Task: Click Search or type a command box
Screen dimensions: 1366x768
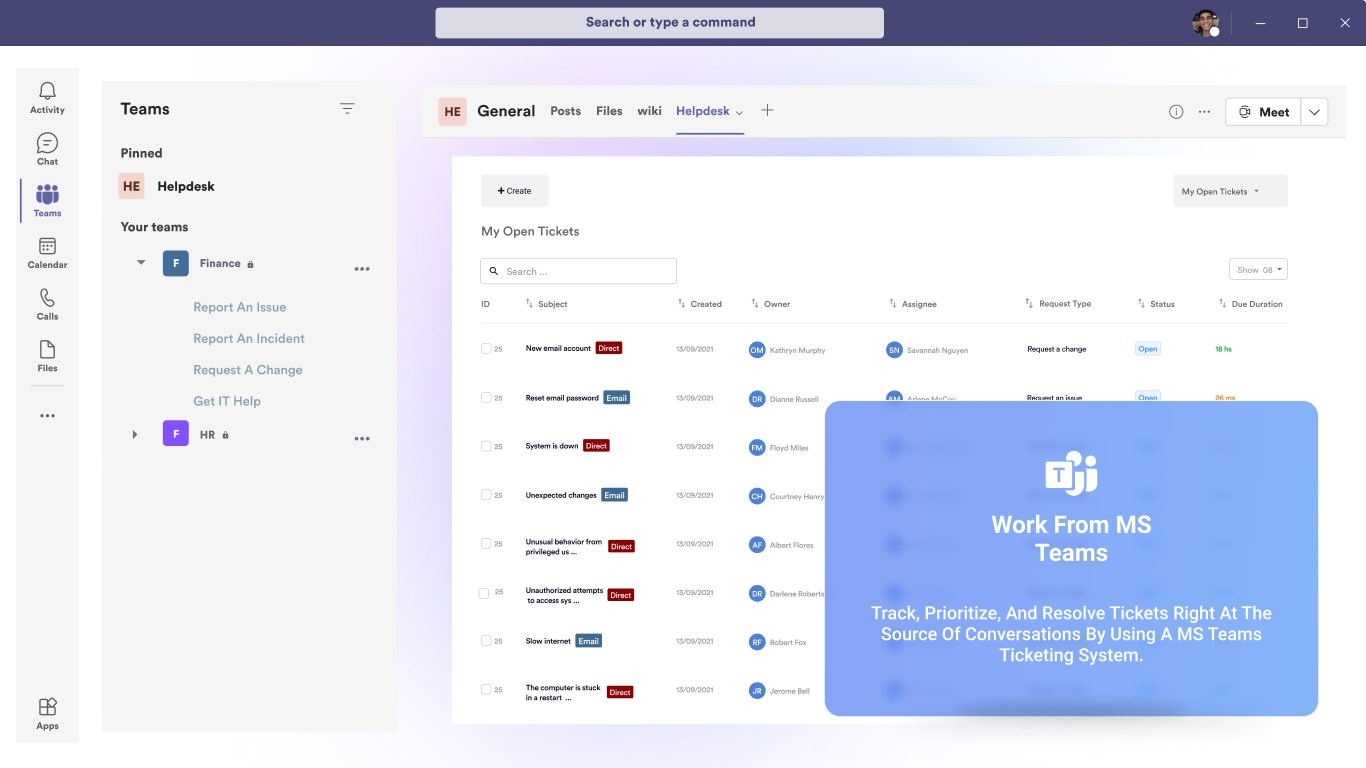Action: [x=659, y=23]
